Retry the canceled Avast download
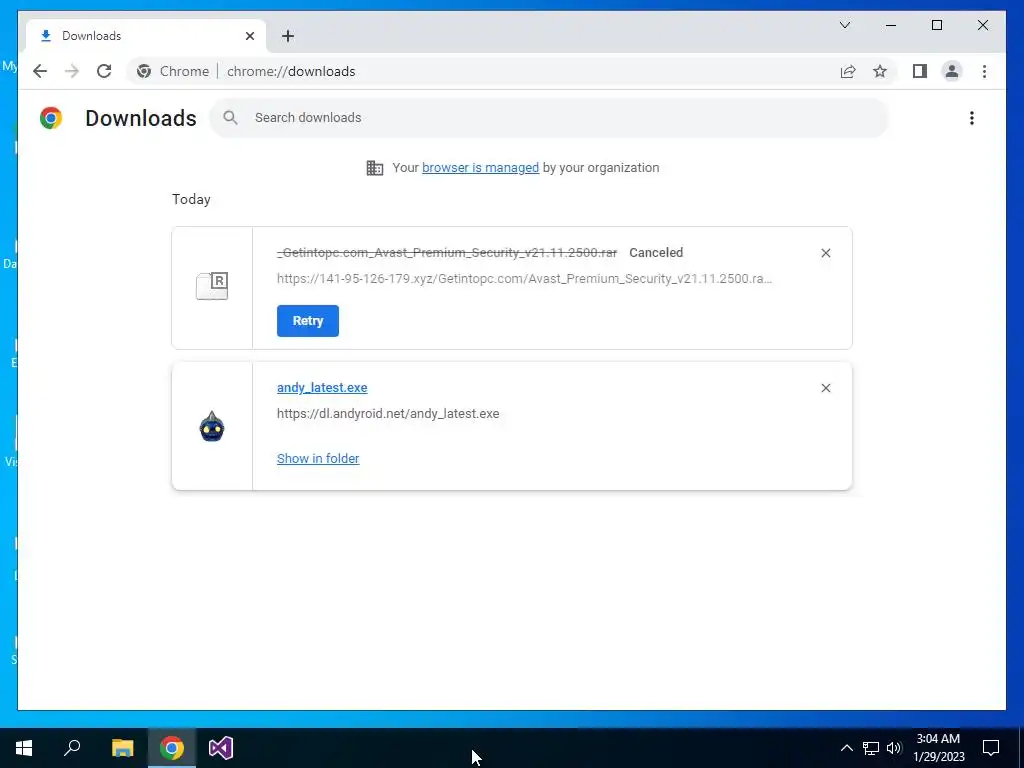Viewport: 1024px width, 768px height. (308, 321)
